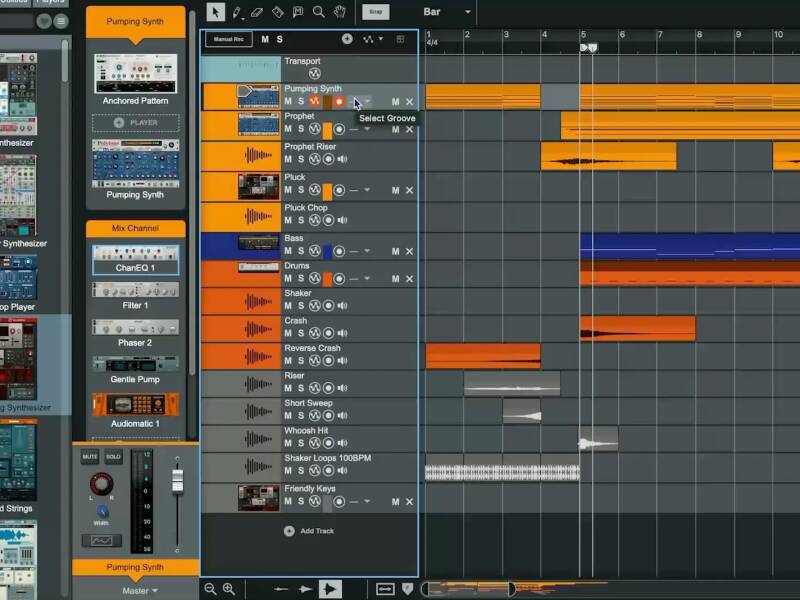This screenshot has height=600, width=800.
Task: Open groove dropdown on Pluck track
Action: pyautogui.click(x=367, y=190)
